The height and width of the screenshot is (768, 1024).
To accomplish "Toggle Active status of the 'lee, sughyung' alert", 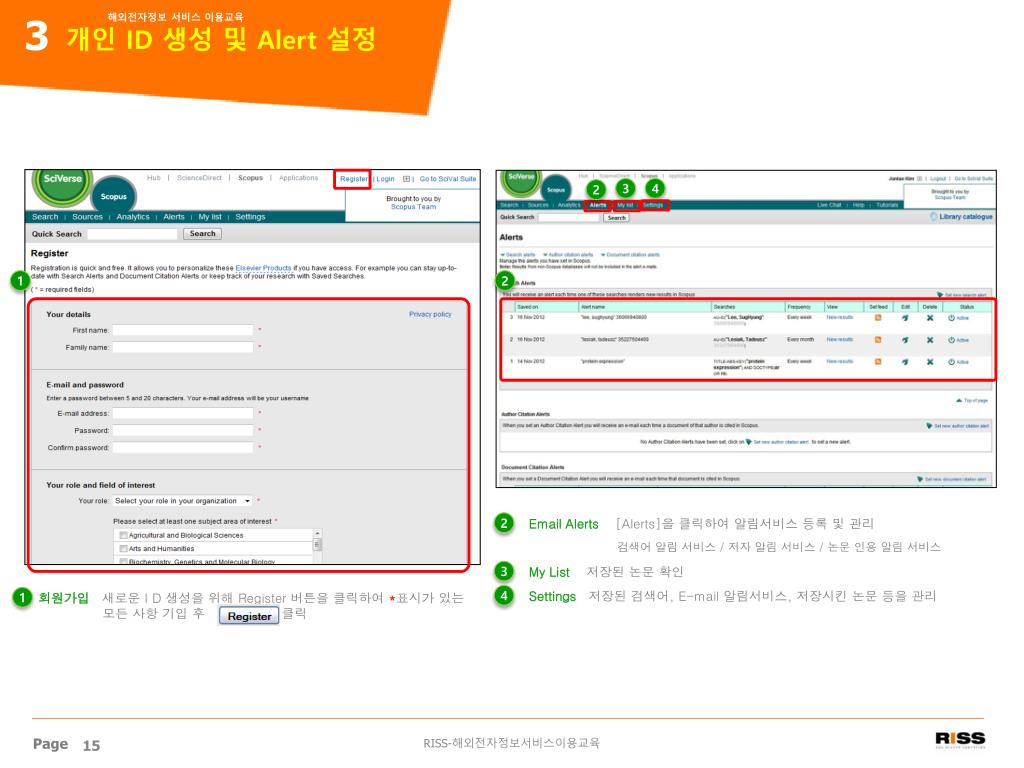I will tap(959, 318).
